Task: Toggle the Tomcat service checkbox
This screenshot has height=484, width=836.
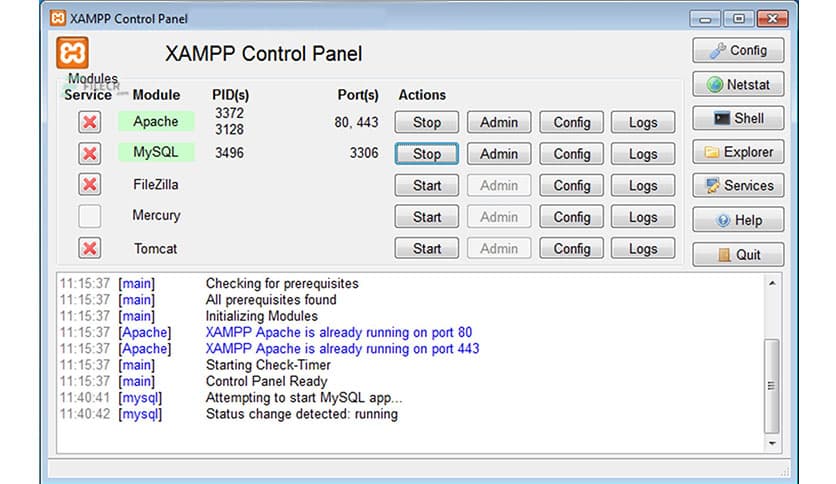Action: pos(90,248)
